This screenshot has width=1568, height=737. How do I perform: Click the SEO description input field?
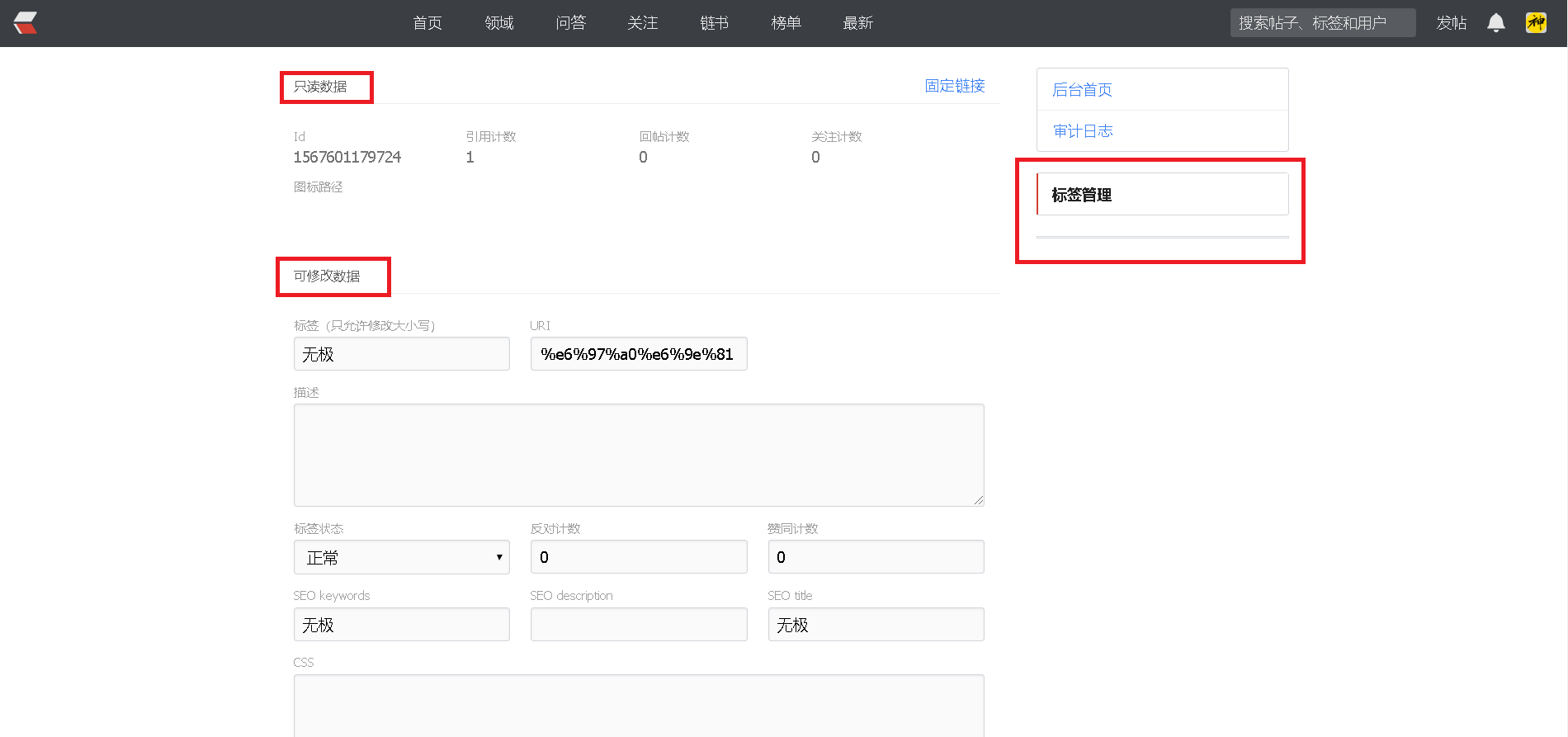(639, 625)
